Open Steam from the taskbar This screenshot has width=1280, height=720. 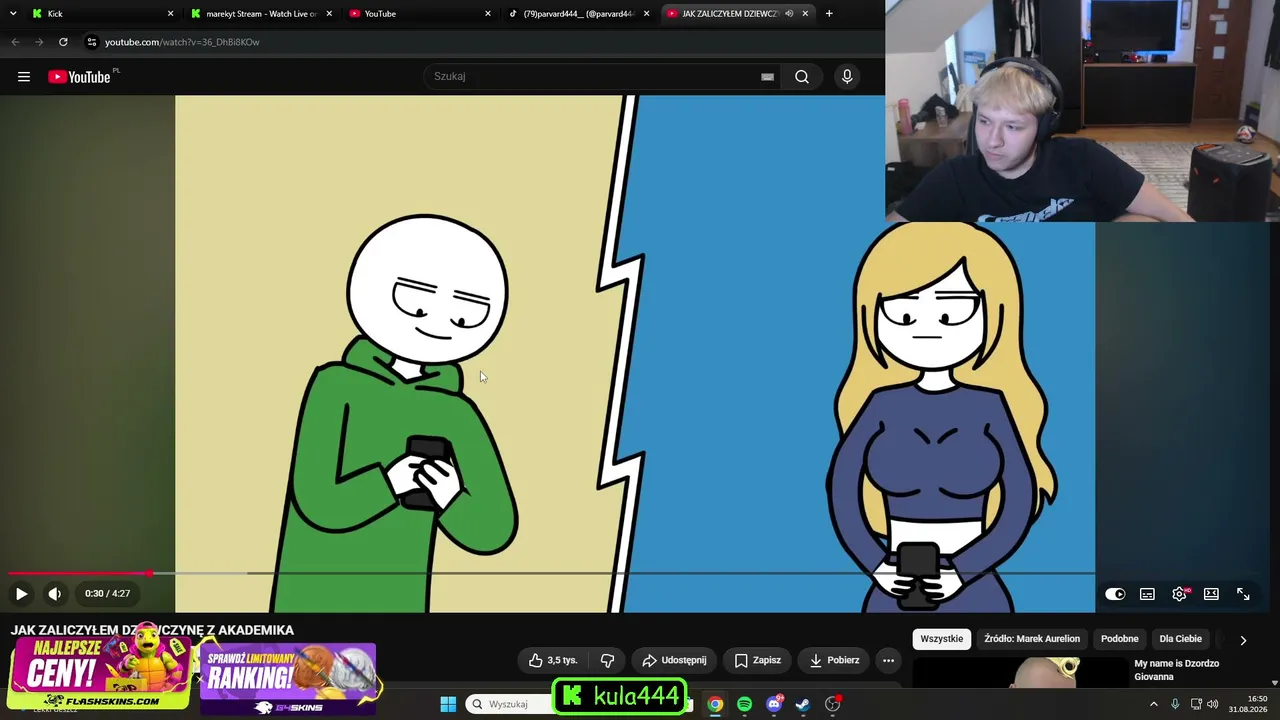coord(803,704)
